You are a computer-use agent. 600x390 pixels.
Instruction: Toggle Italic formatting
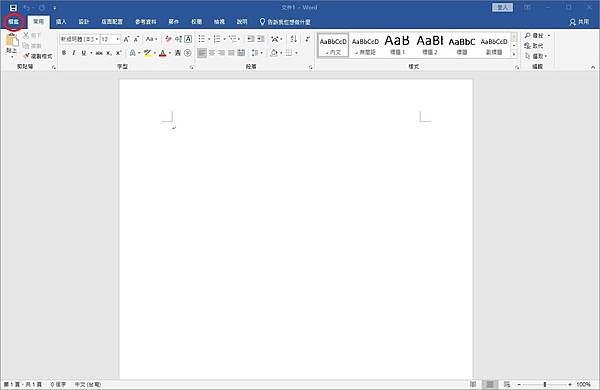pyautogui.click(x=74, y=53)
